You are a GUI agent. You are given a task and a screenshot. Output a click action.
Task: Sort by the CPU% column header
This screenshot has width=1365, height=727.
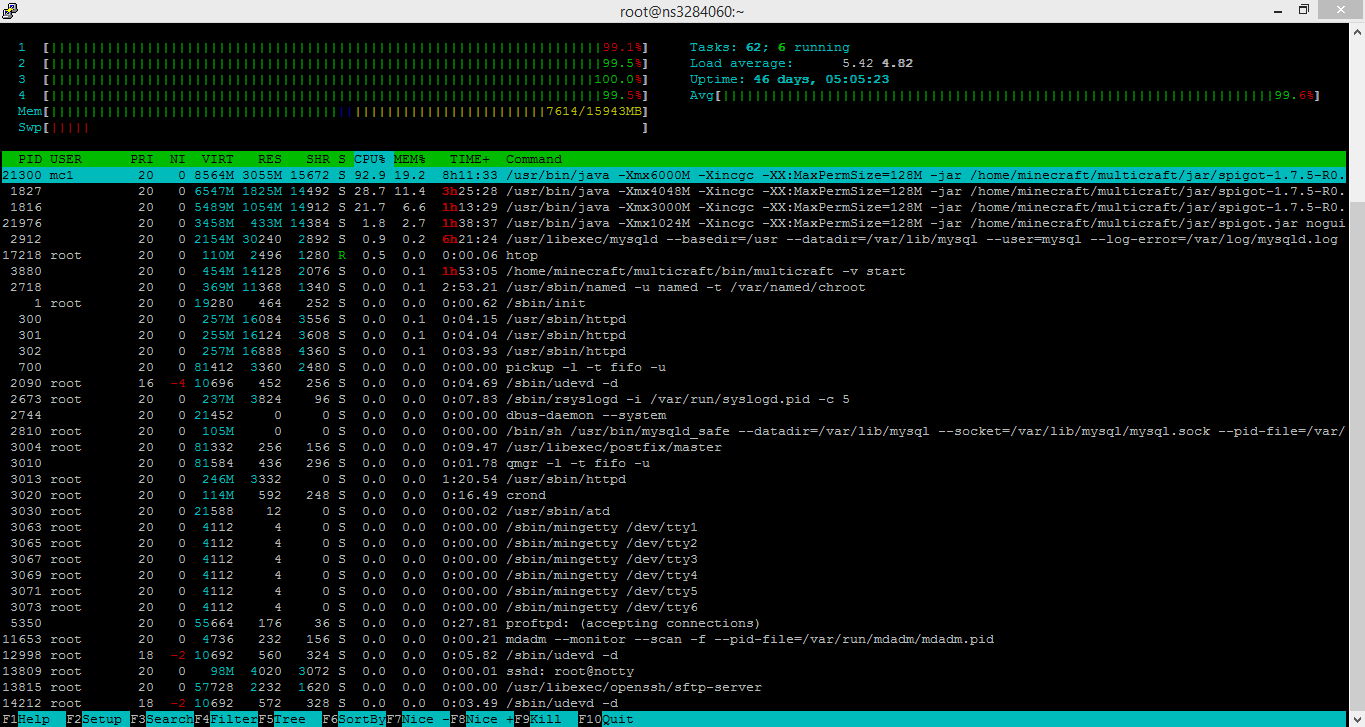(x=369, y=159)
